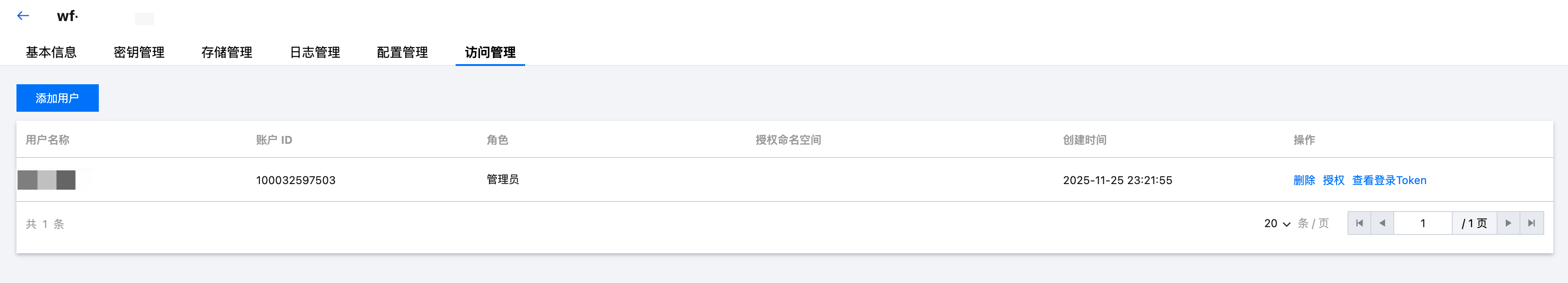This screenshot has width=1568, height=283.
Task: Click the page number input field
Action: [x=1423, y=223]
